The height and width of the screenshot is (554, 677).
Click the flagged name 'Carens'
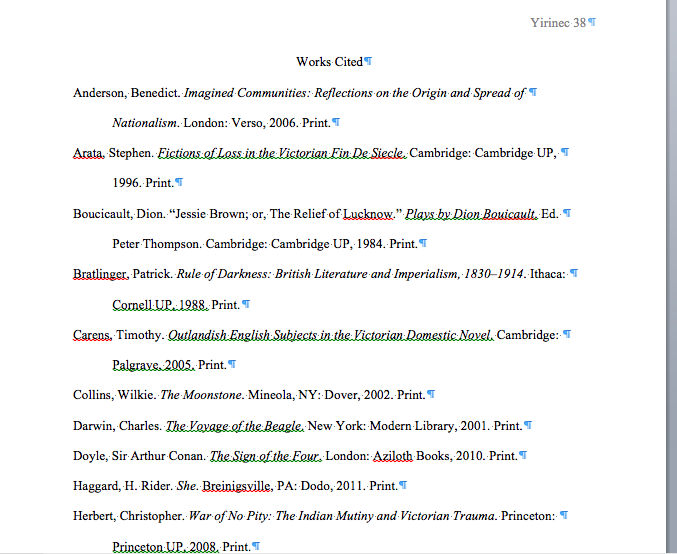(92, 335)
